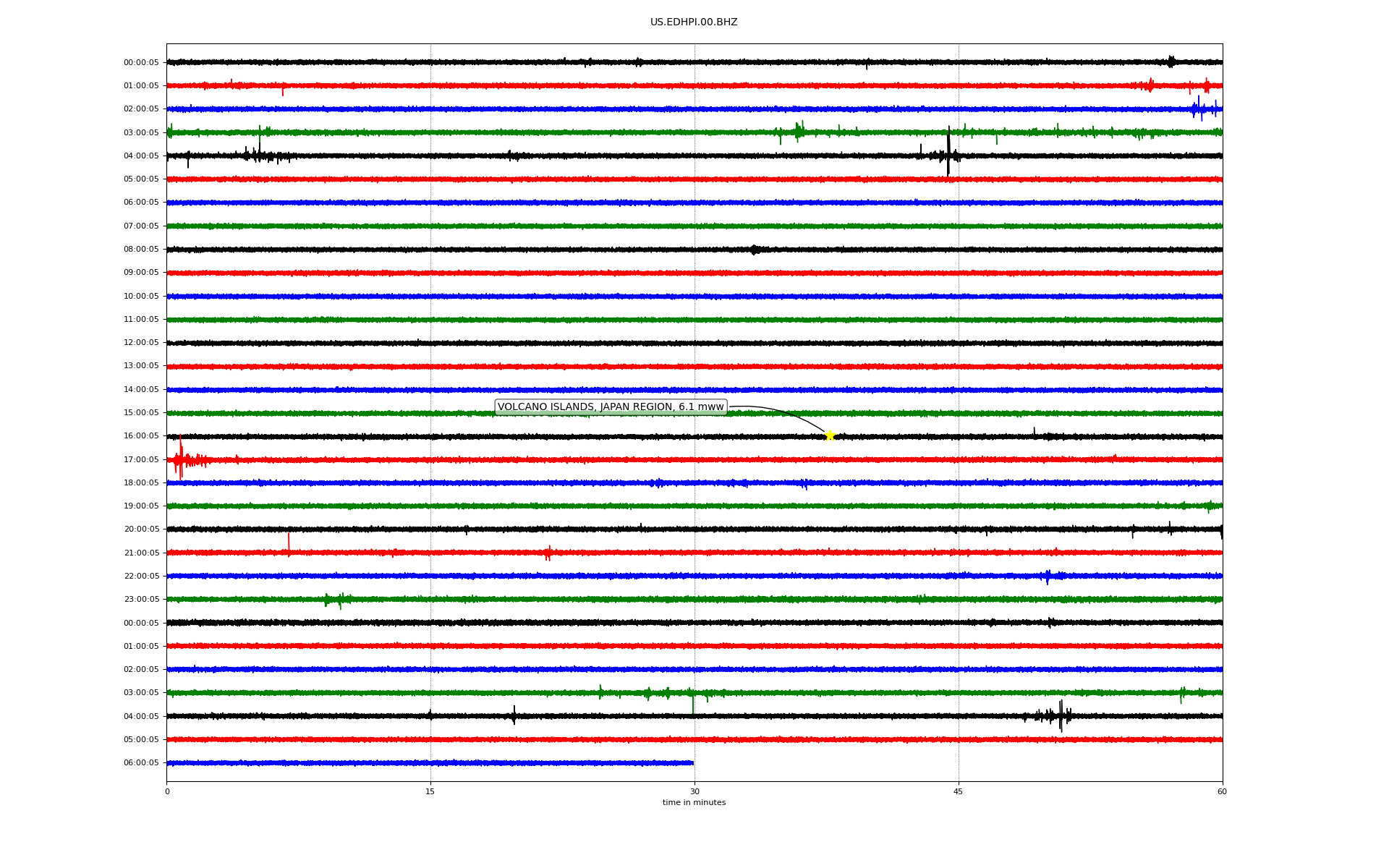This screenshot has height=868, width=1389.
Task: Click the x-axis tick label 45
Action: (959, 792)
